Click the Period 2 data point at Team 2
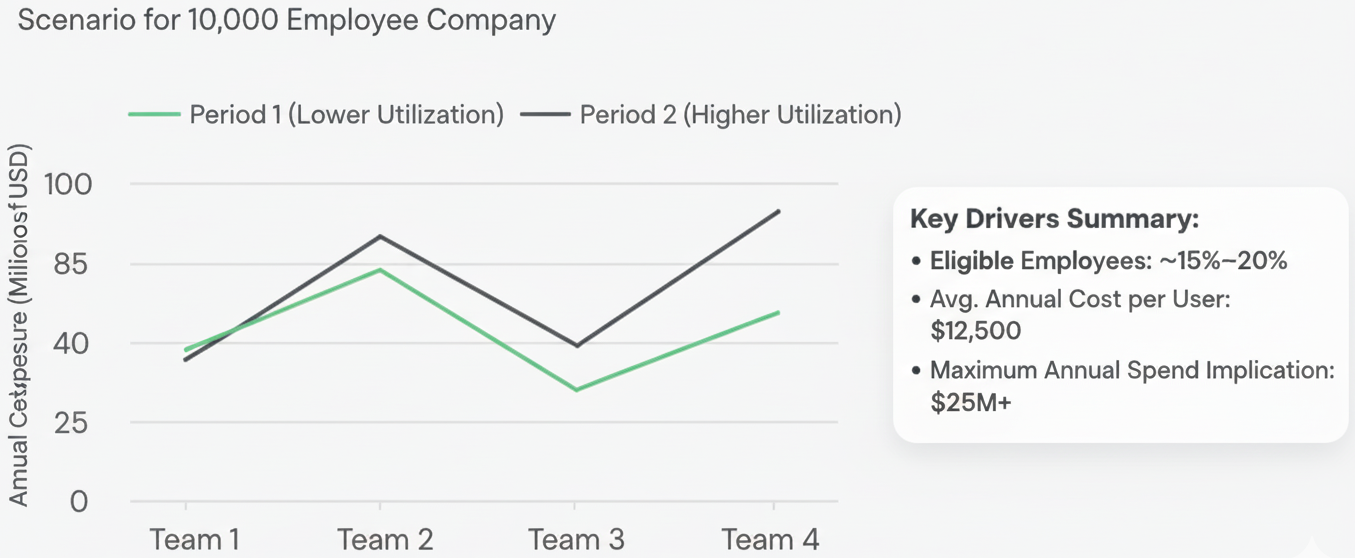This screenshot has height=558, width=1355. pos(380,236)
